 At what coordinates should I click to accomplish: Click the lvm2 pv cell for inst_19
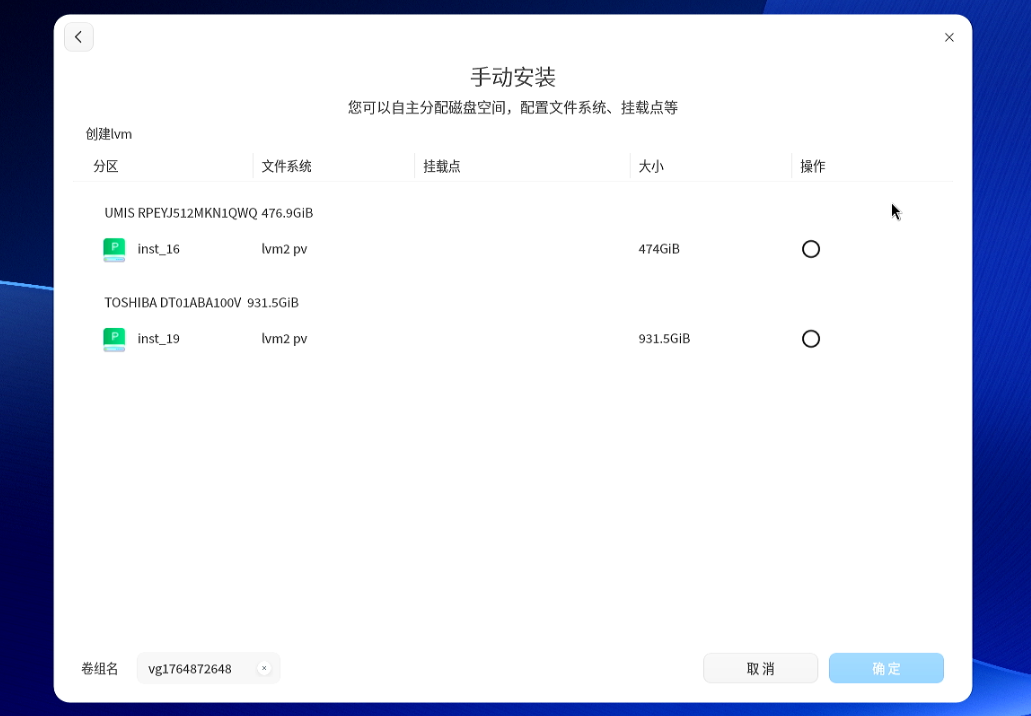[x=284, y=339]
